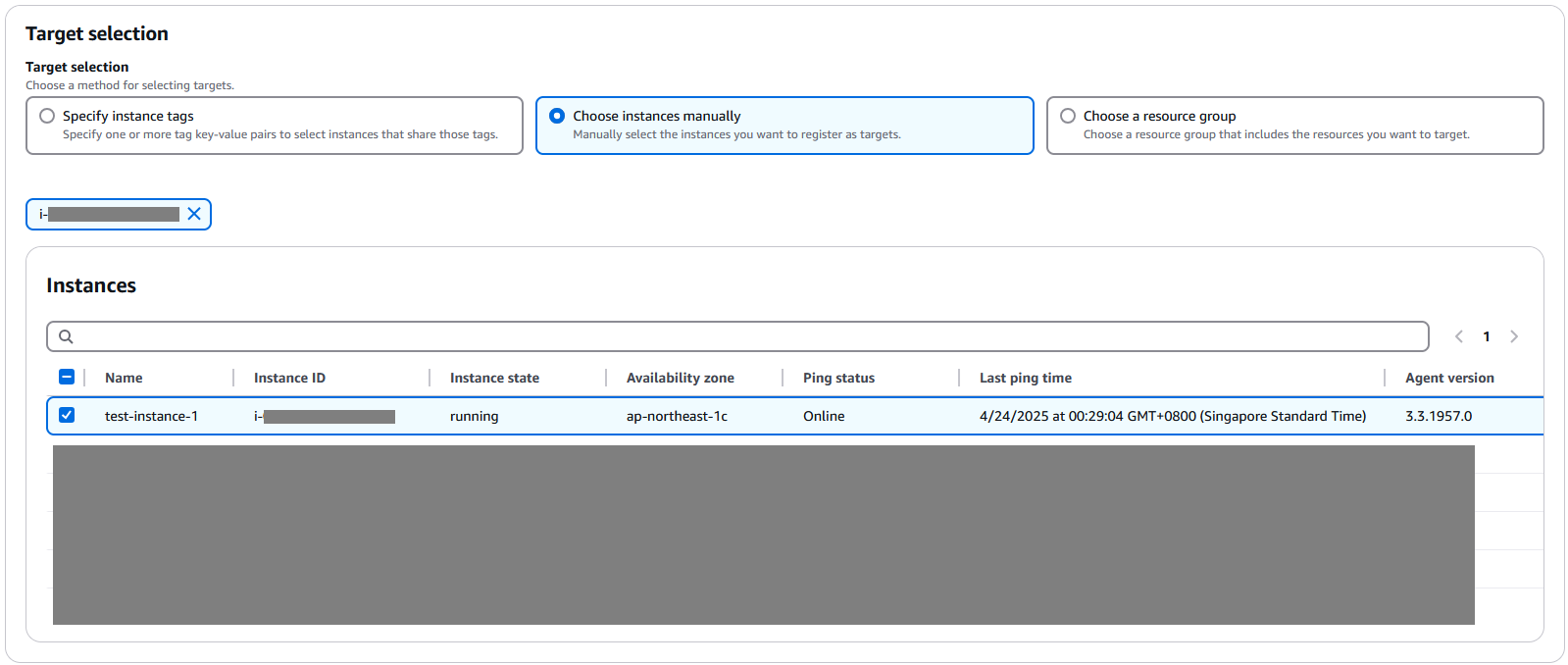
Task: Select the Choose instances manually option
Action: click(x=784, y=126)
